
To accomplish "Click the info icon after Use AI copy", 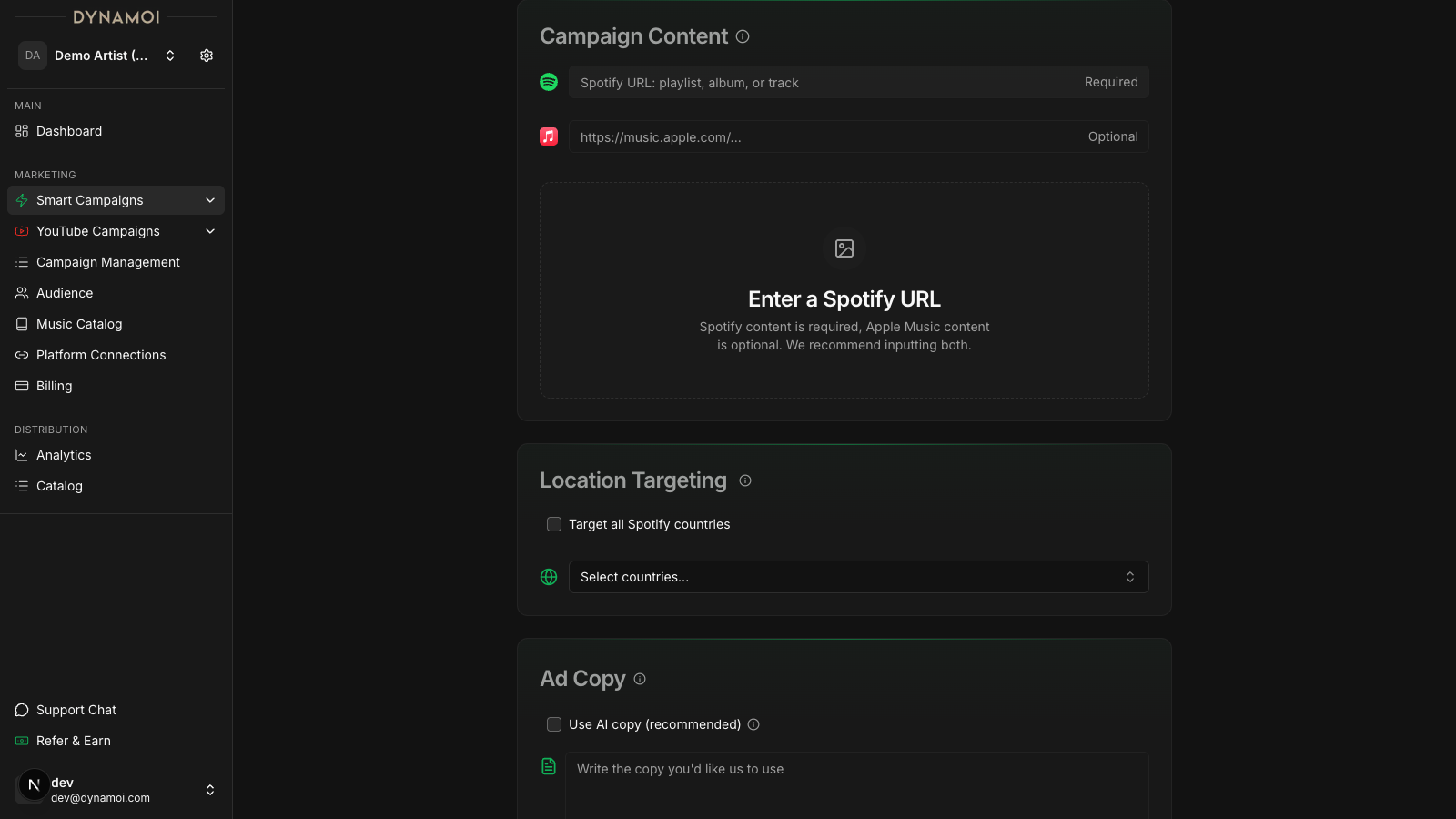I will tap(754, 724).
